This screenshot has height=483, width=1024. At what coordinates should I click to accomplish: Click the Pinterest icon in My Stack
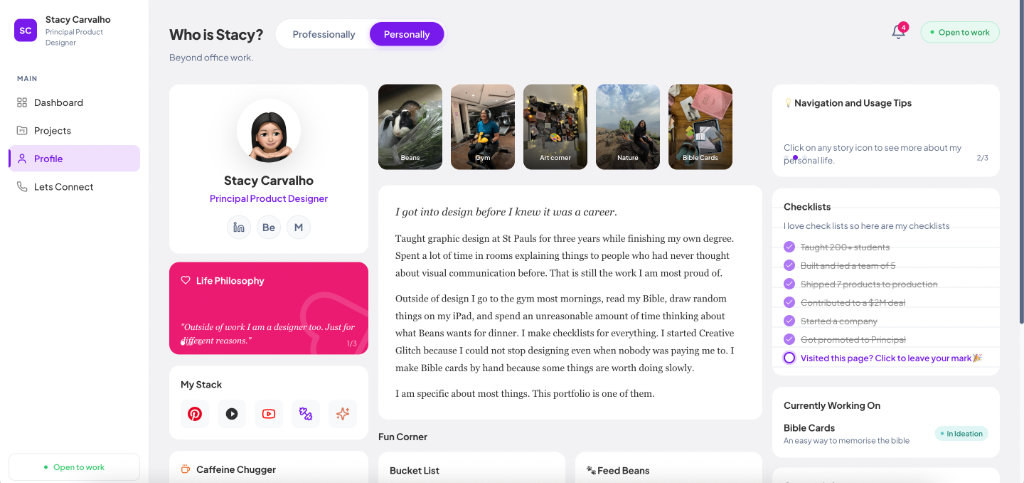[195, 413]
